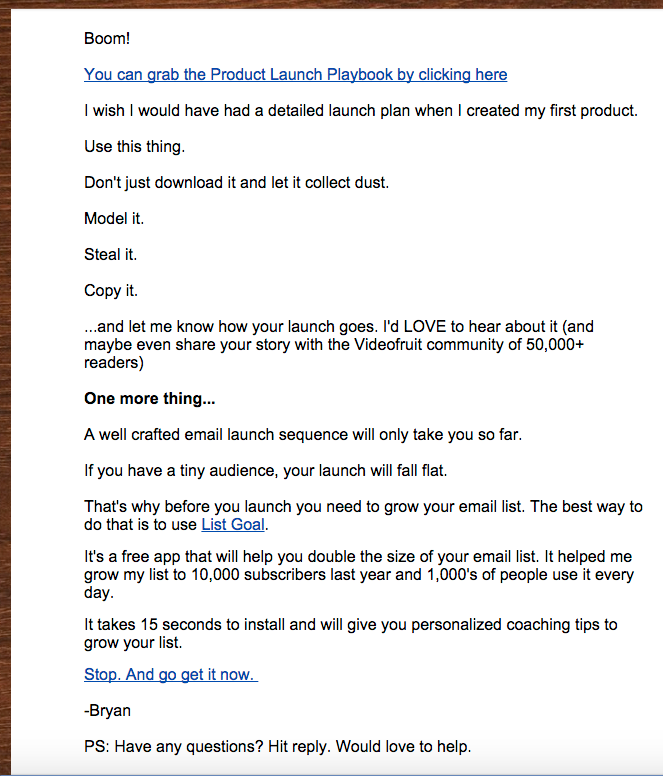663x776 pixels.
Task: Click the PS line about hitting reply
Action: click(x=277, y=746)
